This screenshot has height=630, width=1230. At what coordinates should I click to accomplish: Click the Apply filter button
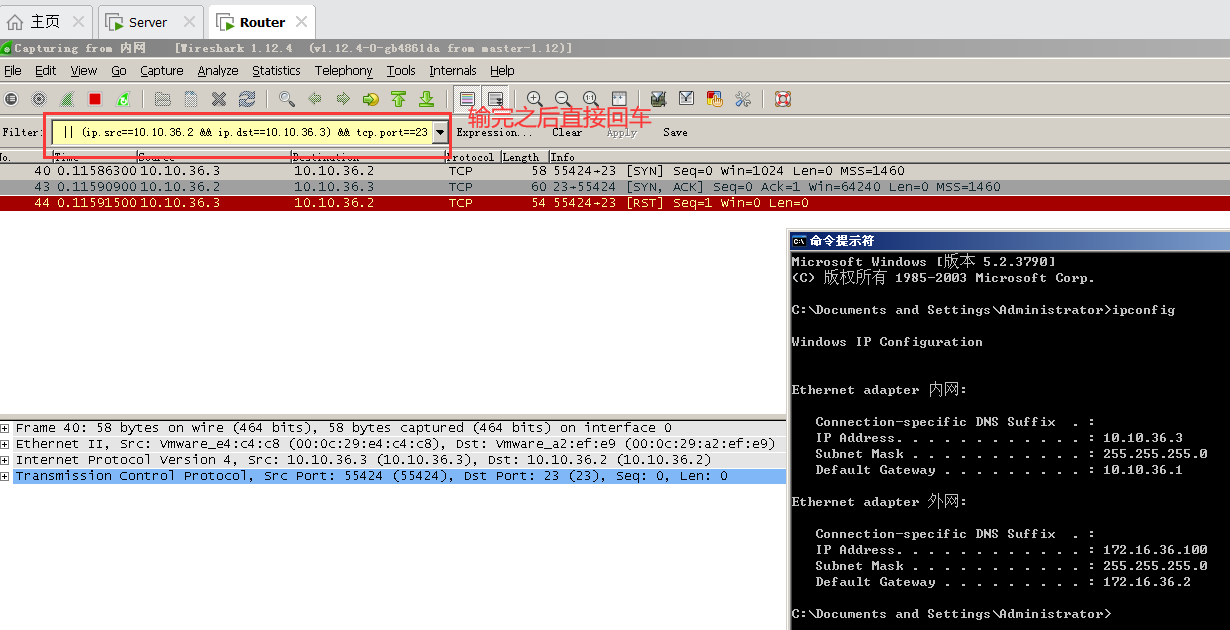[x=621, y=132]
